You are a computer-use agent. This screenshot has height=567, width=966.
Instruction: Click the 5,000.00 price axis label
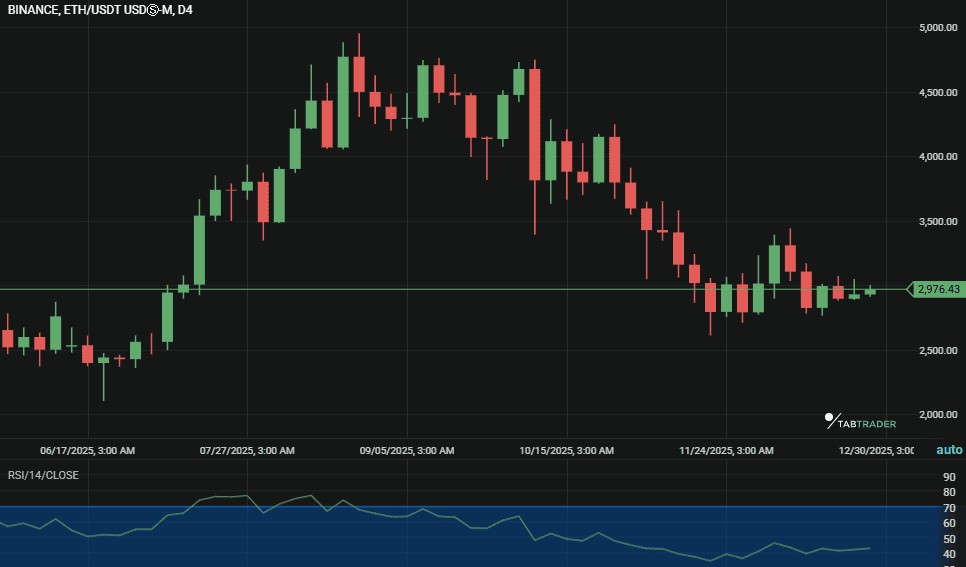(937, 28)
